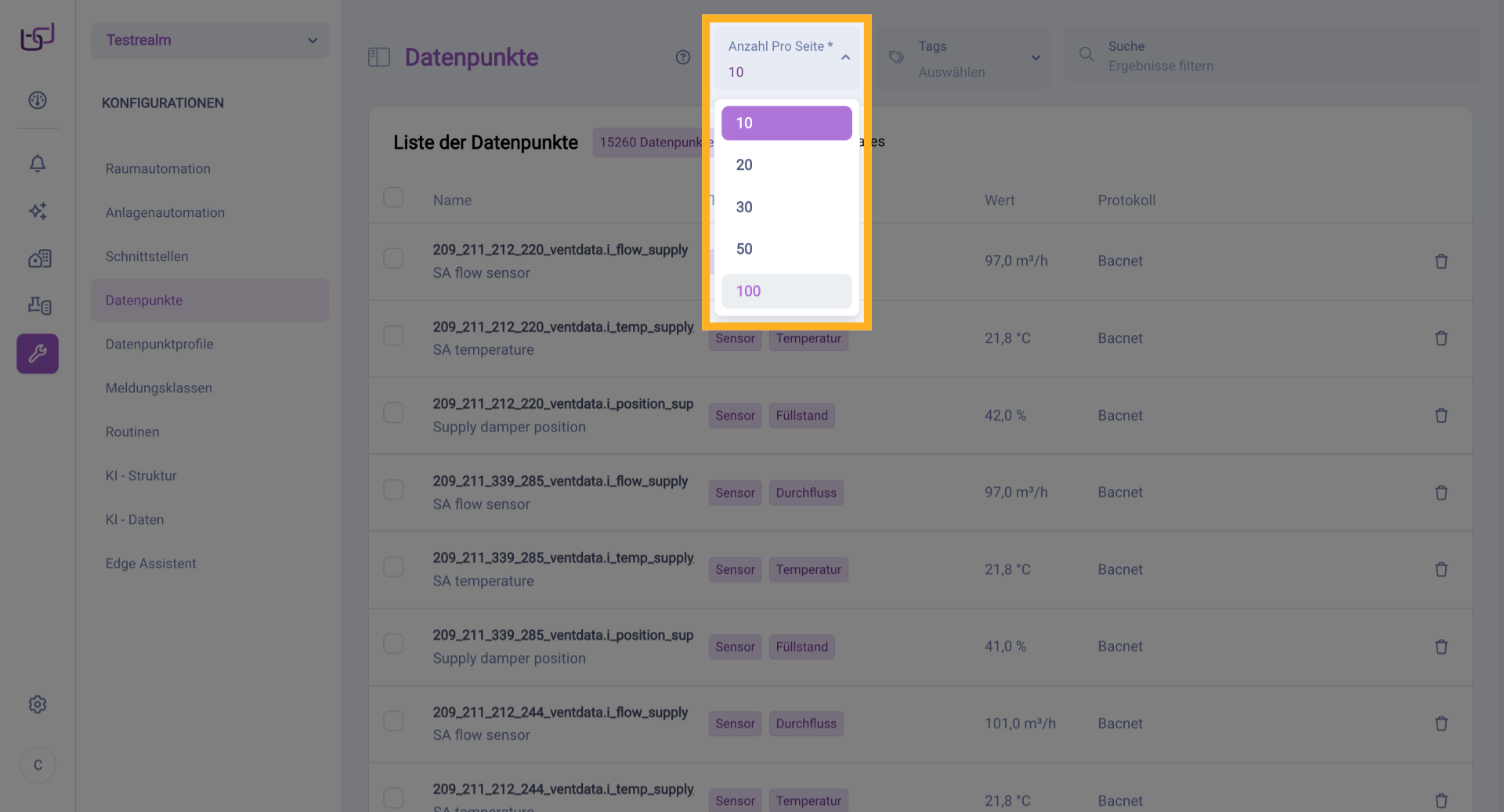
Task: Open Datenpunktprofile in the configuration menu
Action: pyautogui.click(x=160, y=345)
